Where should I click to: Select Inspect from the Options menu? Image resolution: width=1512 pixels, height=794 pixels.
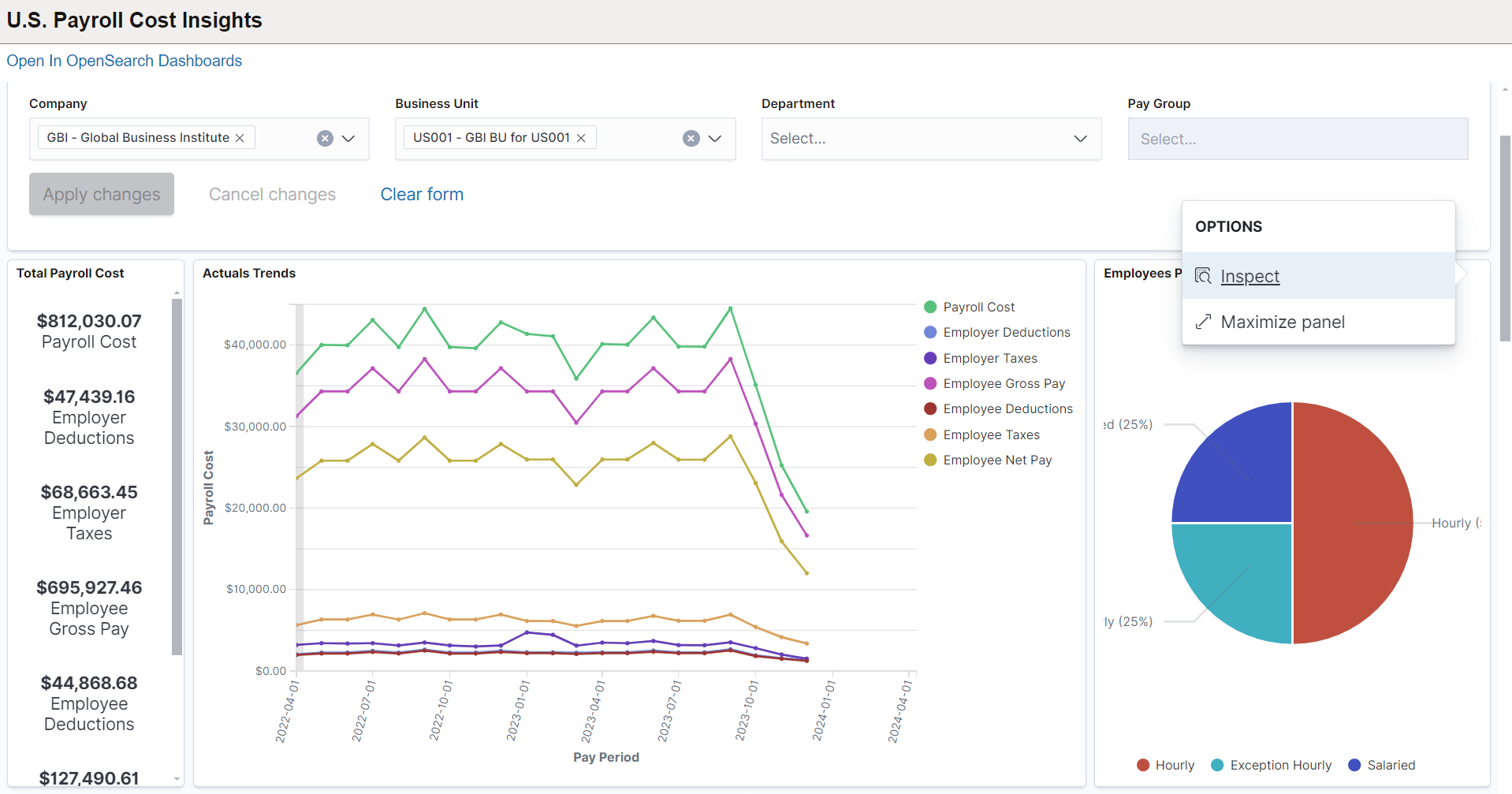click(1249, 276)
